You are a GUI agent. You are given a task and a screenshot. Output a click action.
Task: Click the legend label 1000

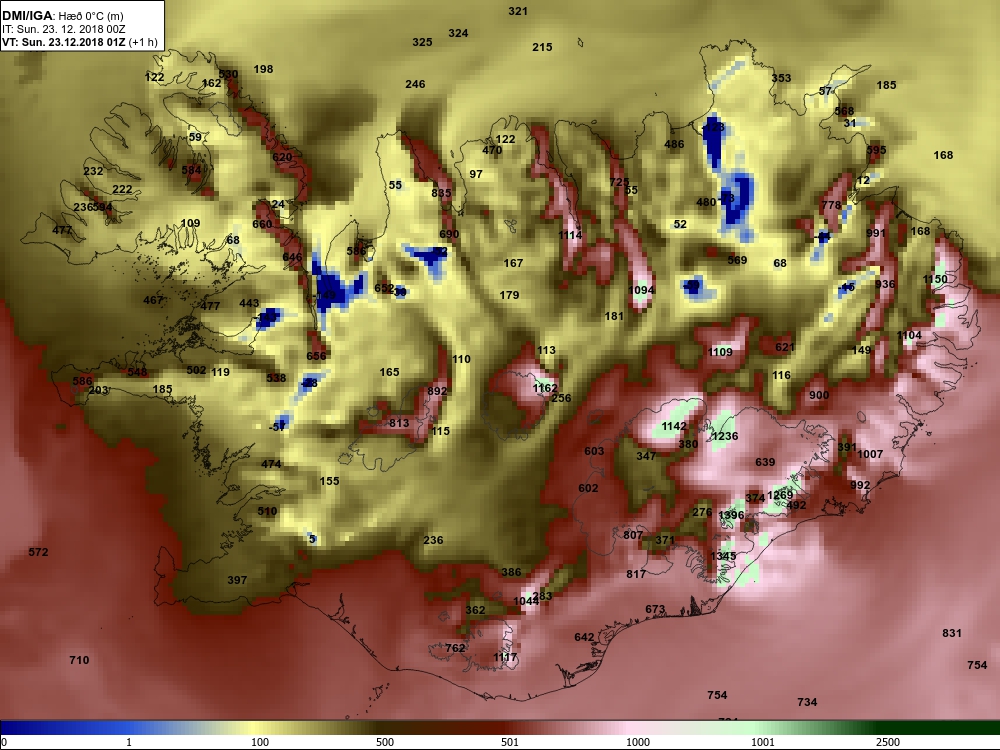pyautogui.click(x=638, y=742)
